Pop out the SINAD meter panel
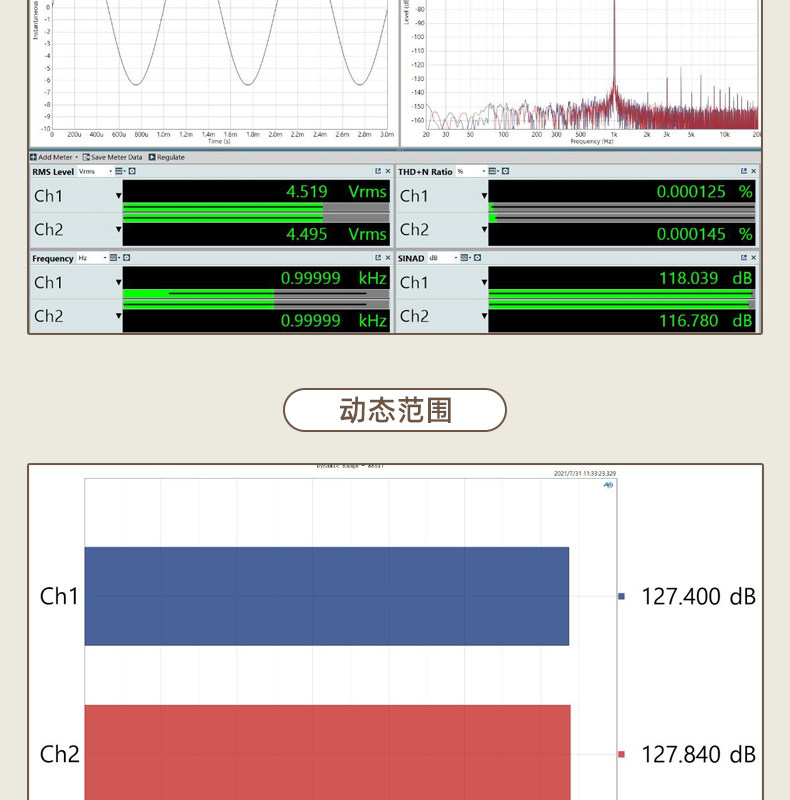Image resolution: width=790 pixels, height=800 pixels. click(x=744, y=258)
